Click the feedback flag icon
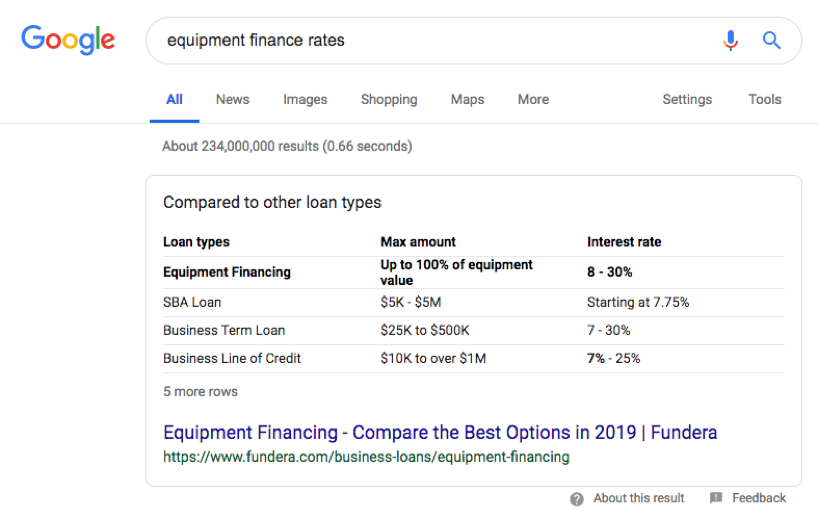 716,498
